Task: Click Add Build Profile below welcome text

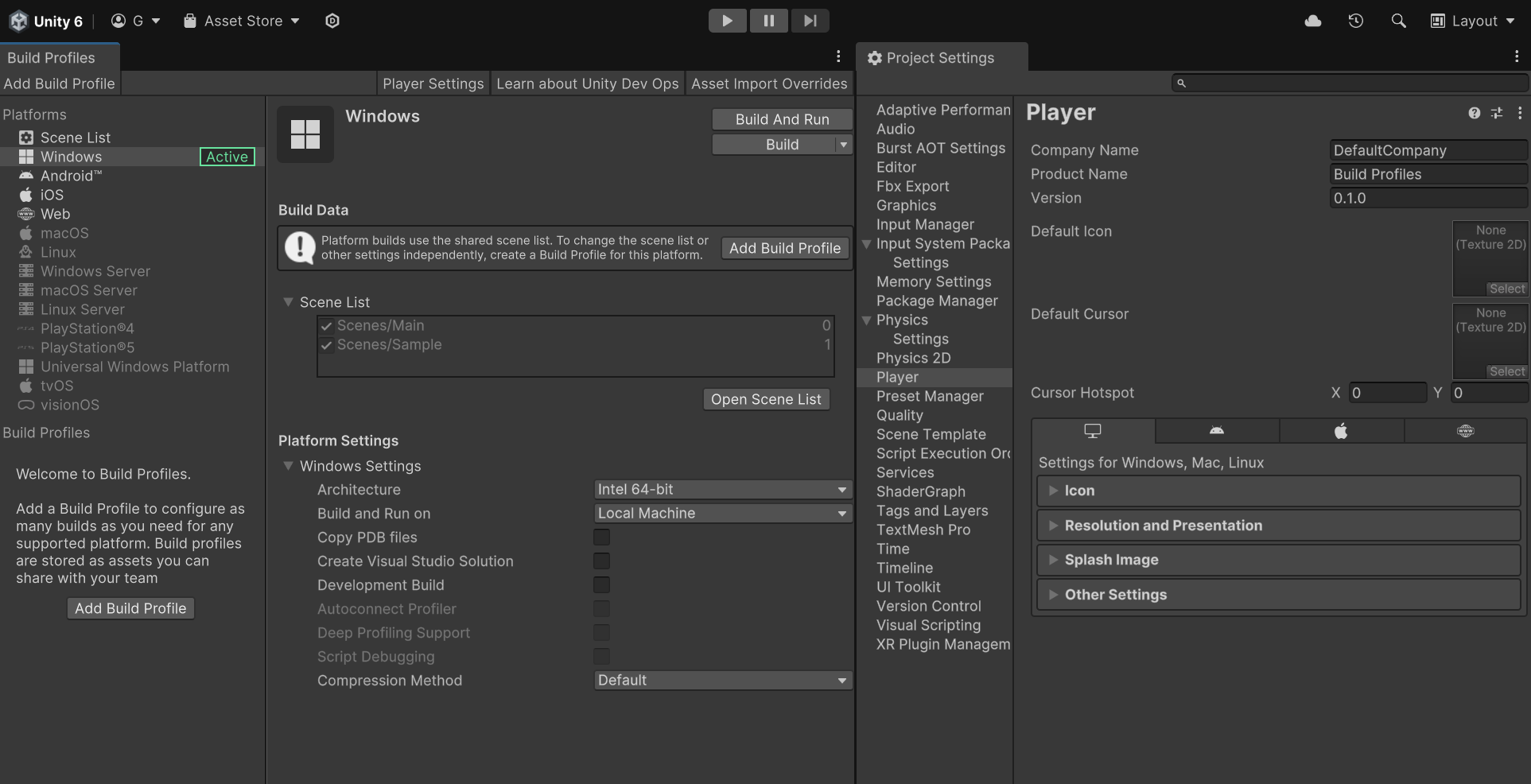Action: click(130, 608)
